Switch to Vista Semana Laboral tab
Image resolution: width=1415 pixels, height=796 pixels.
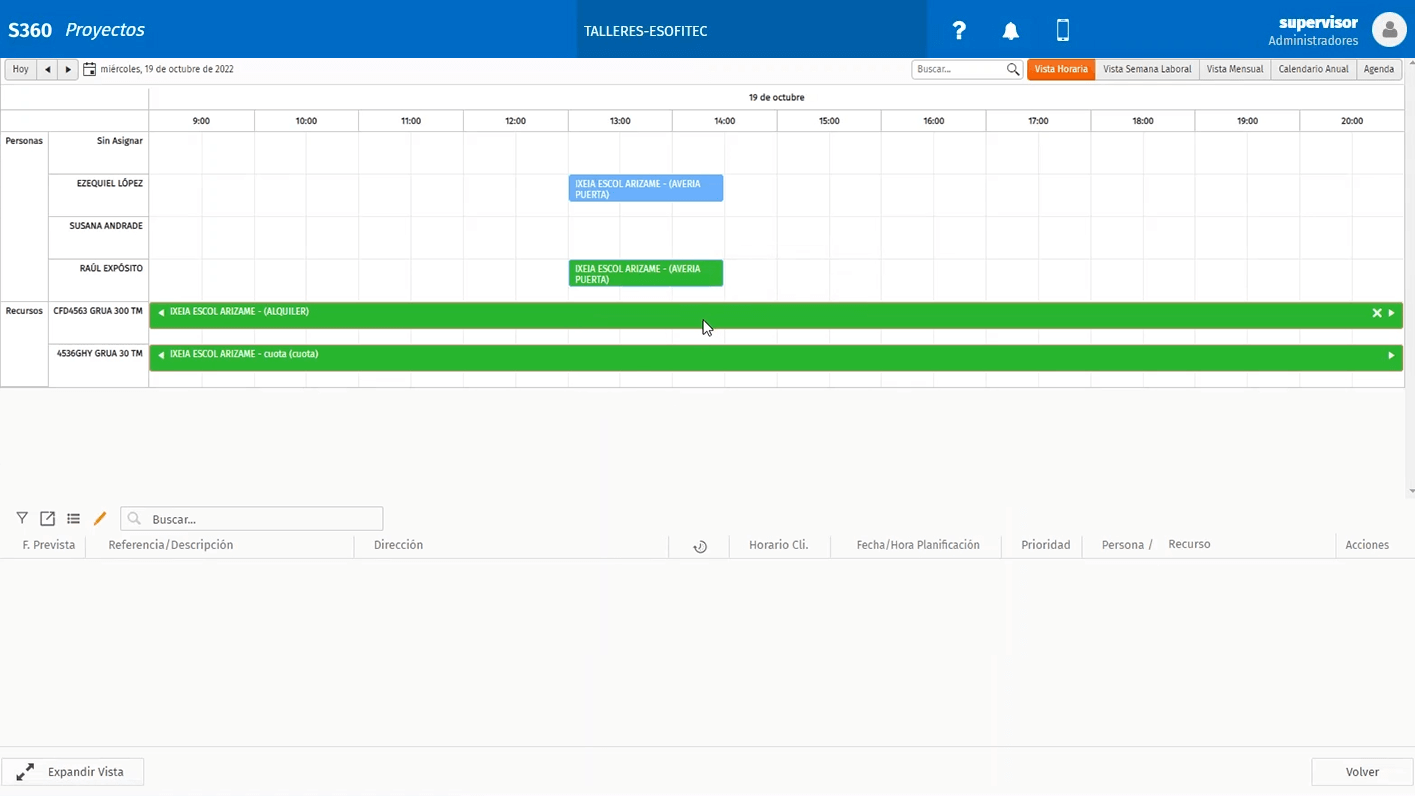tap(1147, 69)
